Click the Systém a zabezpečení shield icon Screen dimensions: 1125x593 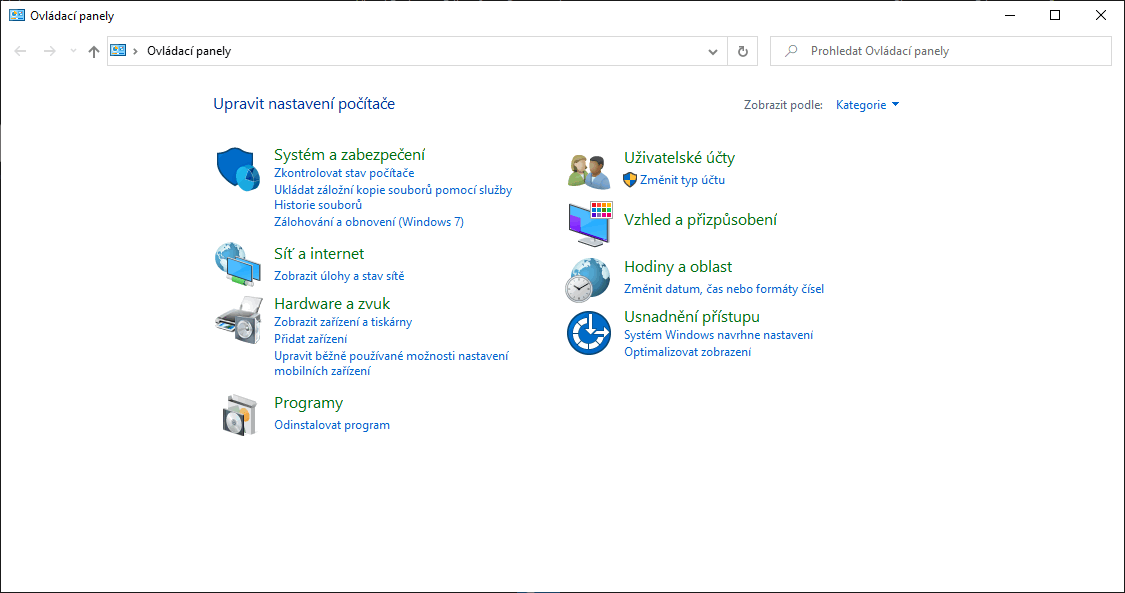coord(238,168)
